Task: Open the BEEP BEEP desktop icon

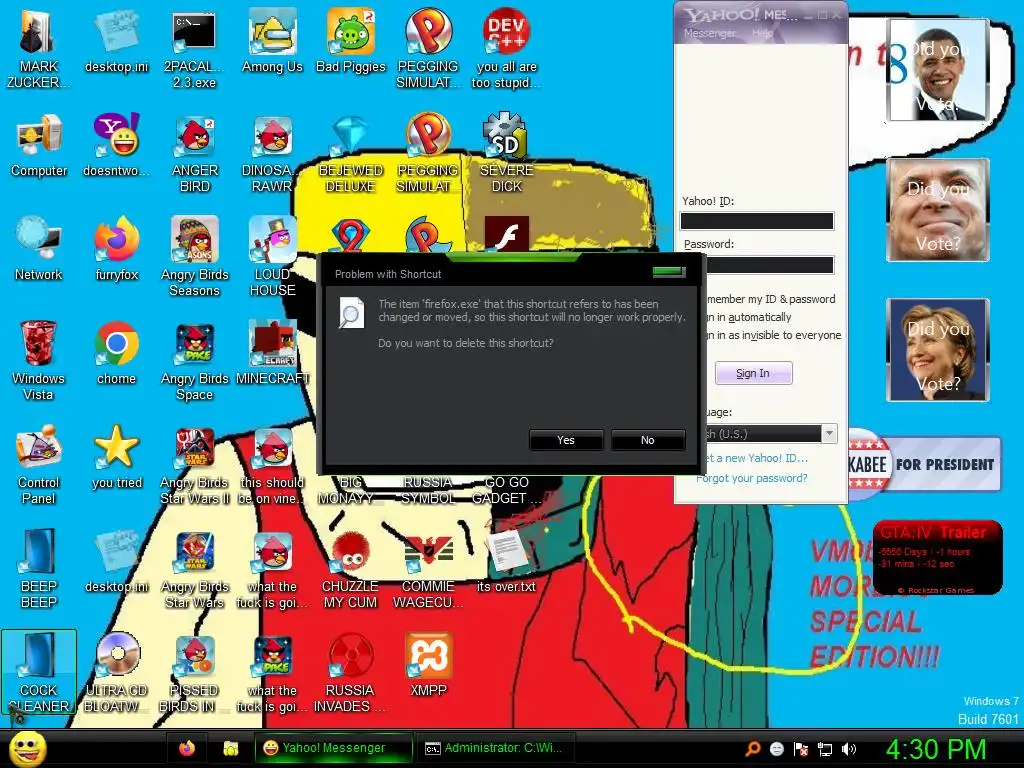Action: tap(39, 568)
